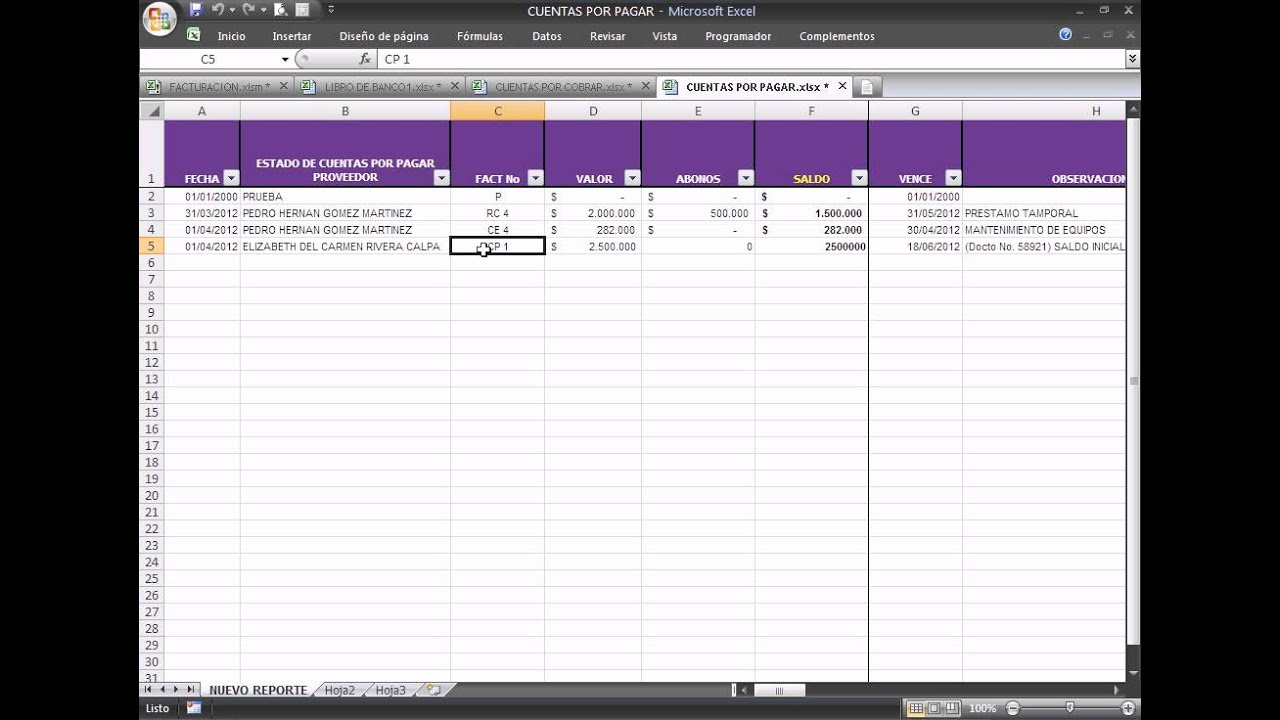Expand the formula bar with double chevron
The width and height of the screenshot is (1280, 720).
tap(1132, 59)
